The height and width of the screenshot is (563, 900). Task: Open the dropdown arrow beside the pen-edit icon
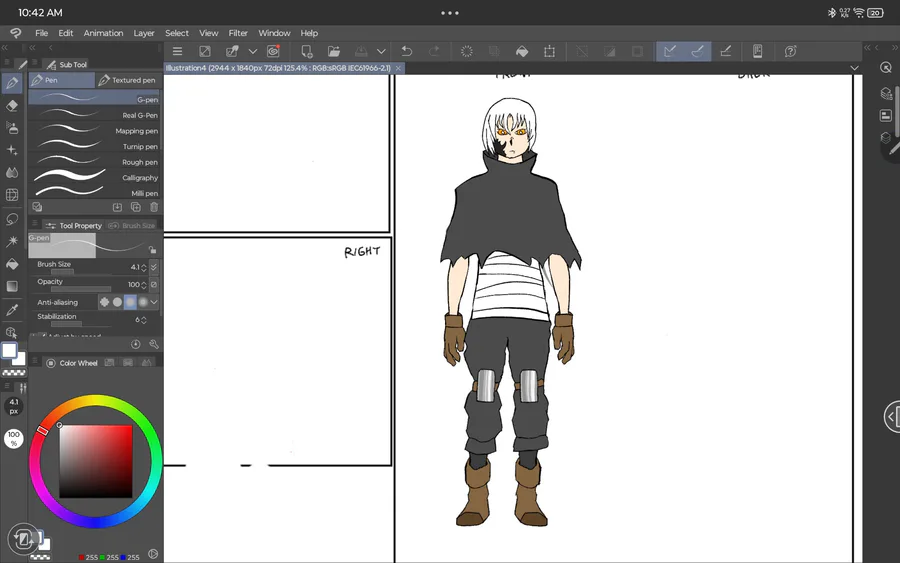coord(253,52)
